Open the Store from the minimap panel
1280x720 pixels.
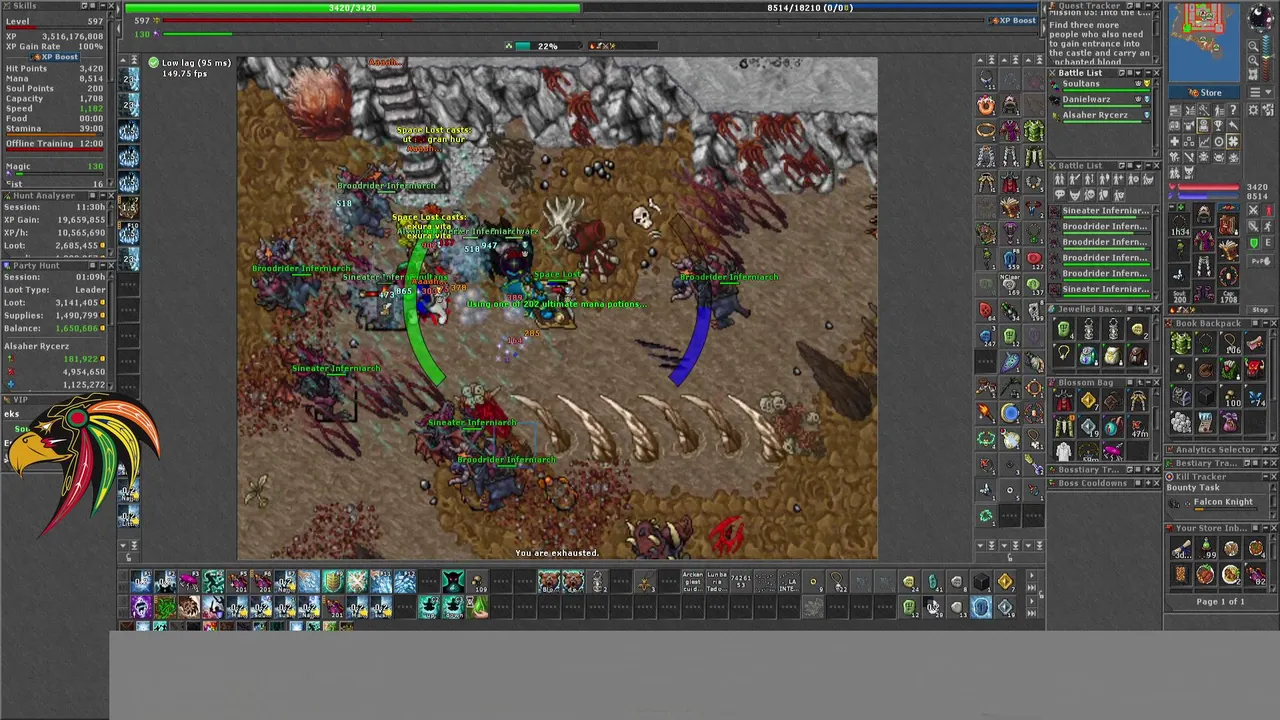point(1204,92)
